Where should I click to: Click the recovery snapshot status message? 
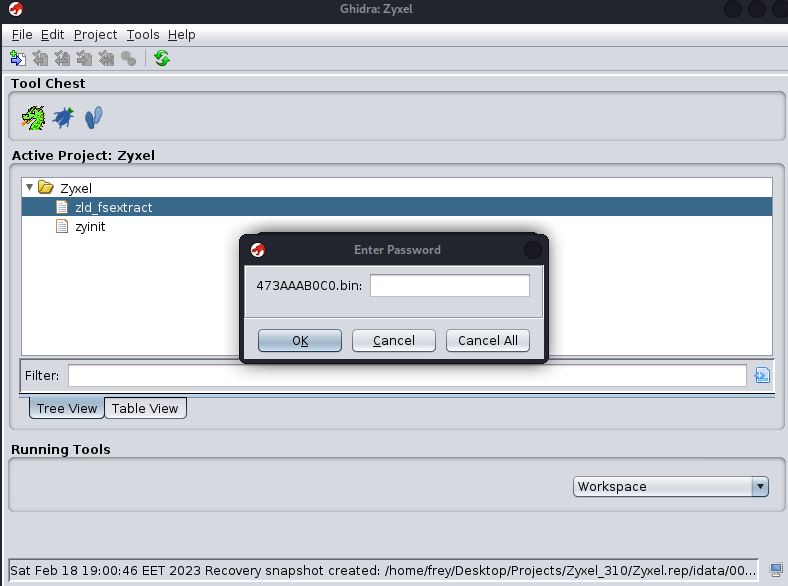pos(383,570)
